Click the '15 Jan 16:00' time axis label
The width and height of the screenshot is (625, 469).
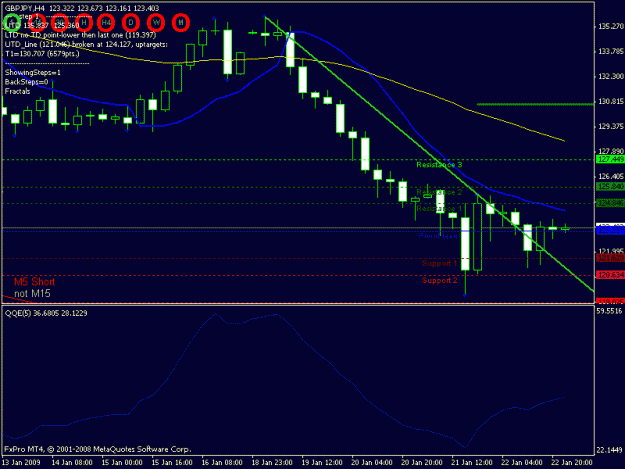coord(172,462)
